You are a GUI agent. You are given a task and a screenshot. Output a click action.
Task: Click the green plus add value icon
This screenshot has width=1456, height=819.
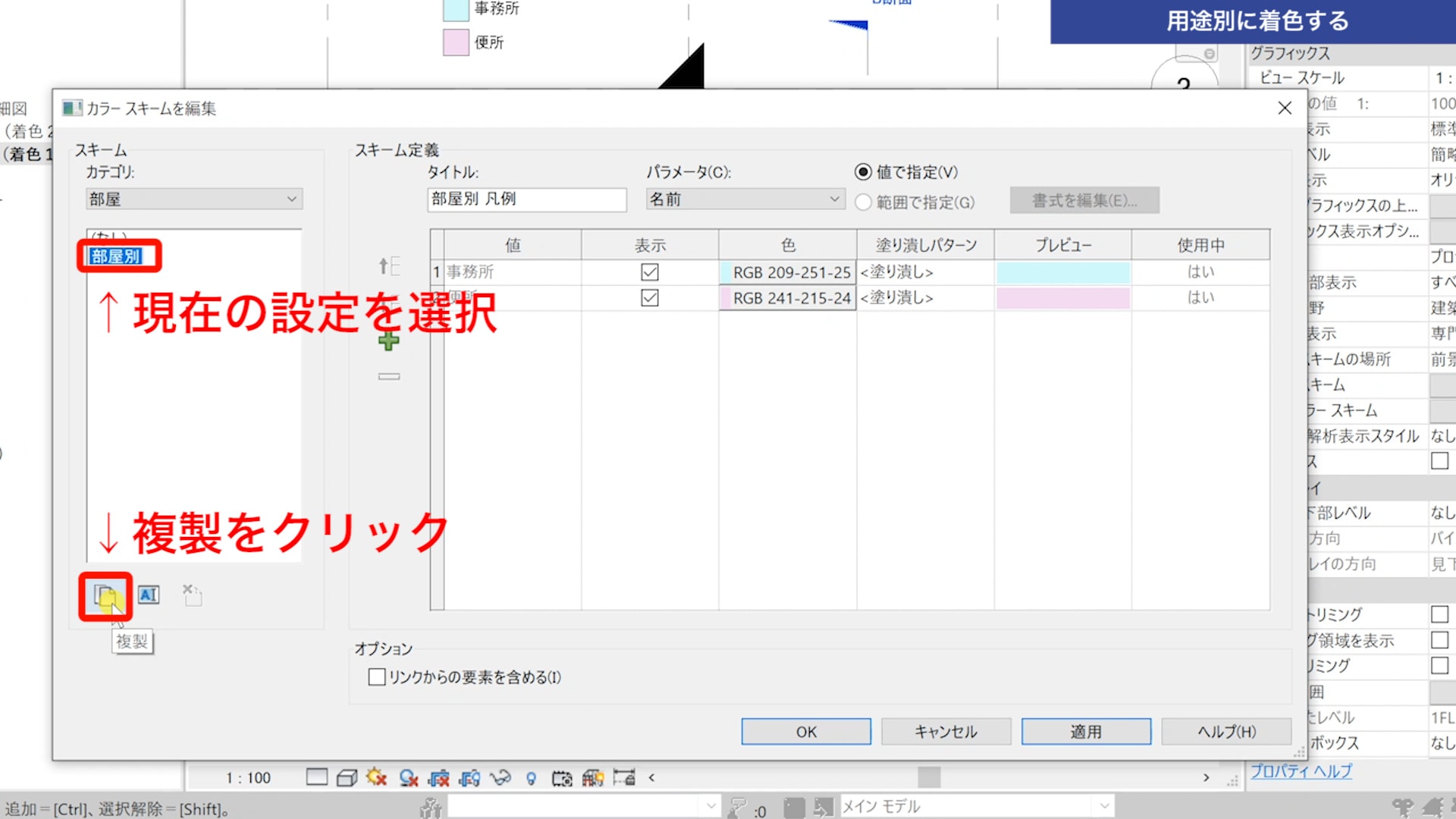(x=388, y=341)
